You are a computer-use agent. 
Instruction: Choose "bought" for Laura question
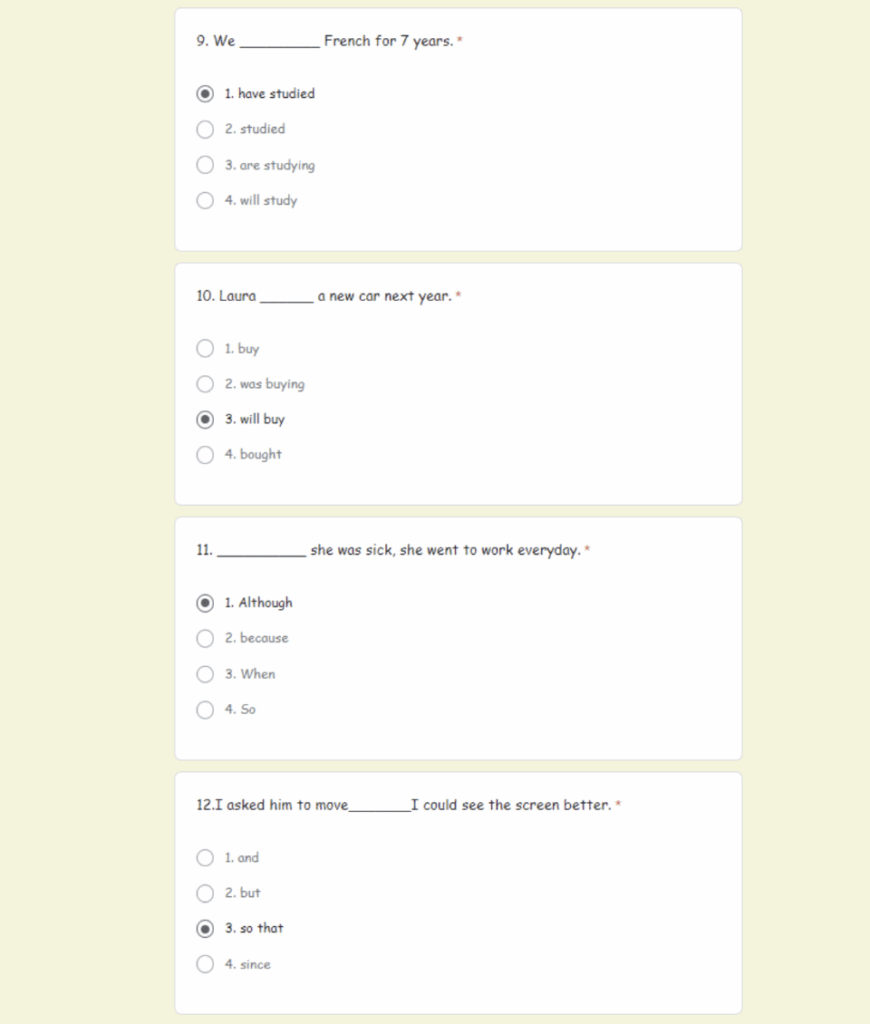(x=205, y=455)
